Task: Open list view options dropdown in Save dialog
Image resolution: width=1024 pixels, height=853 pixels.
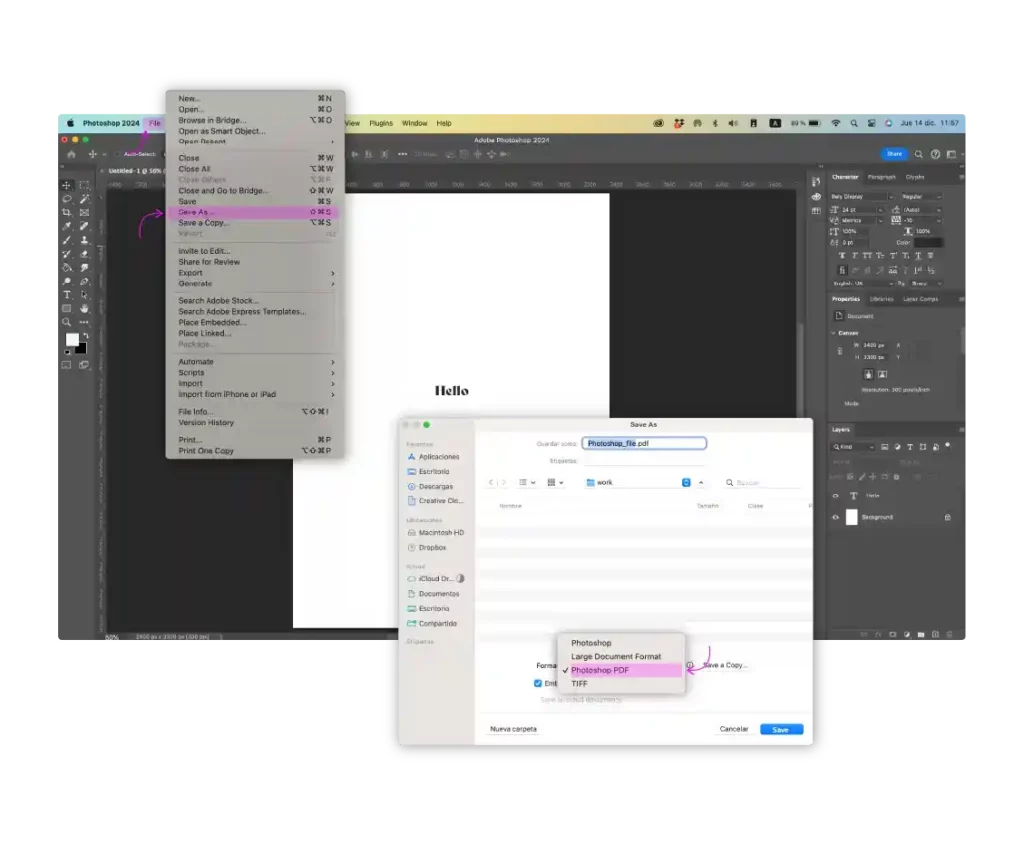Action: coord(527,483)
